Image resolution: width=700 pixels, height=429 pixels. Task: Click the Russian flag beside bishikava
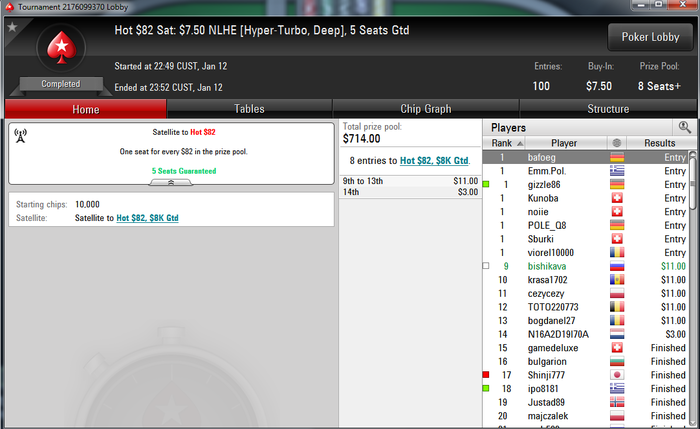click(x=617, y=266)
